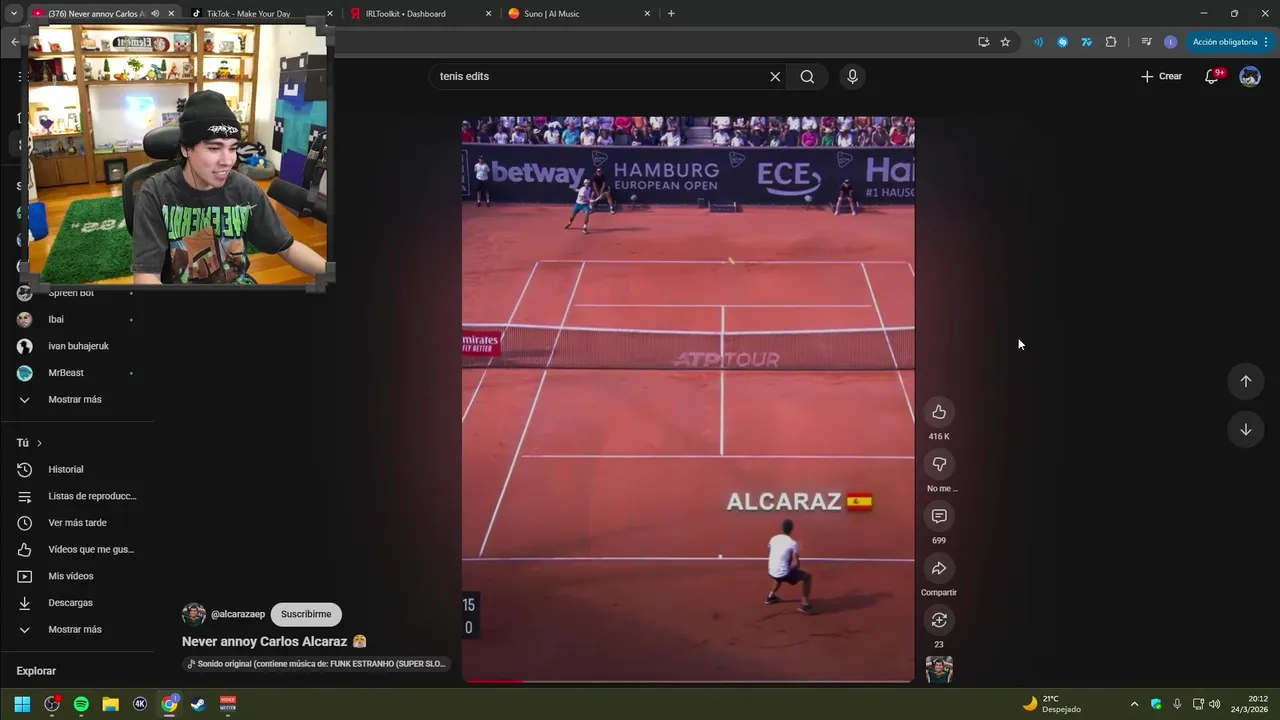Run the search with magnifier icon
The image size is (1280, 720).
(807, 76)
